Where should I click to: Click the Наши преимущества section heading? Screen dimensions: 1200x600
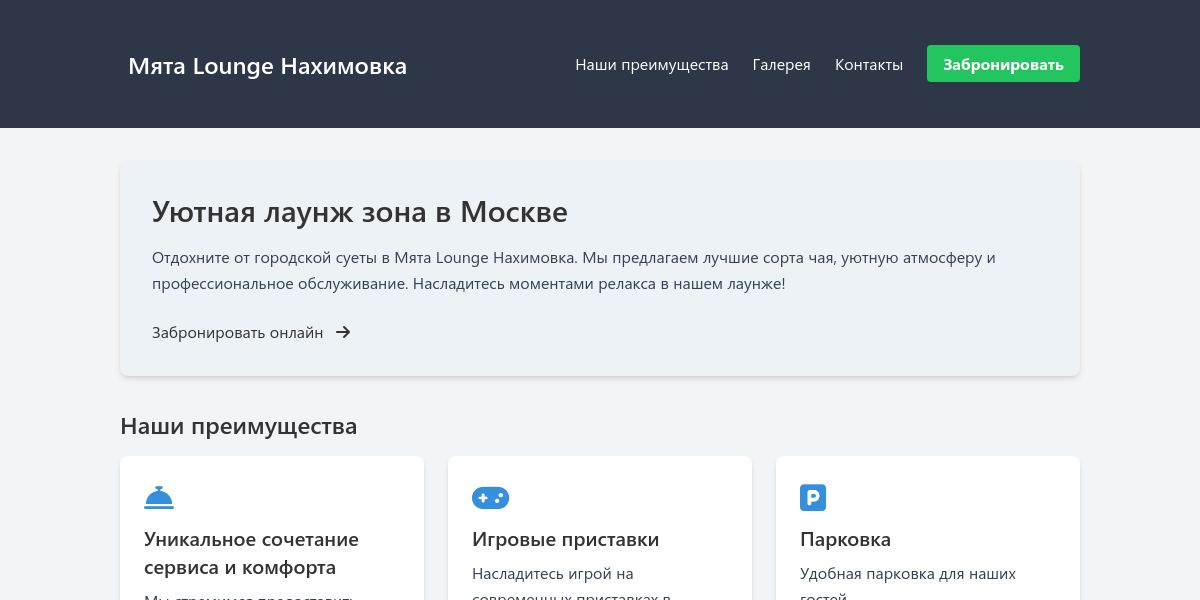point(239,426)
